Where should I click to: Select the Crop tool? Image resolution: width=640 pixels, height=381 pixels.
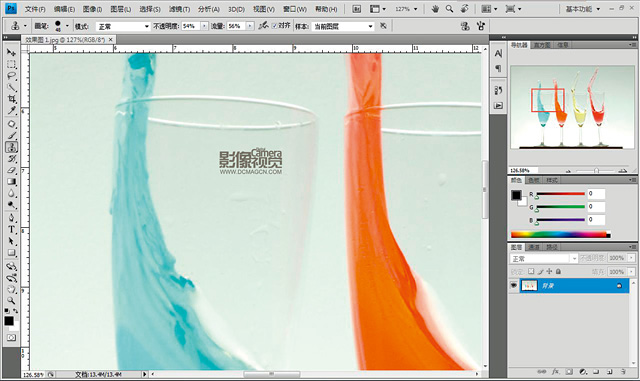tap(11, 99)
